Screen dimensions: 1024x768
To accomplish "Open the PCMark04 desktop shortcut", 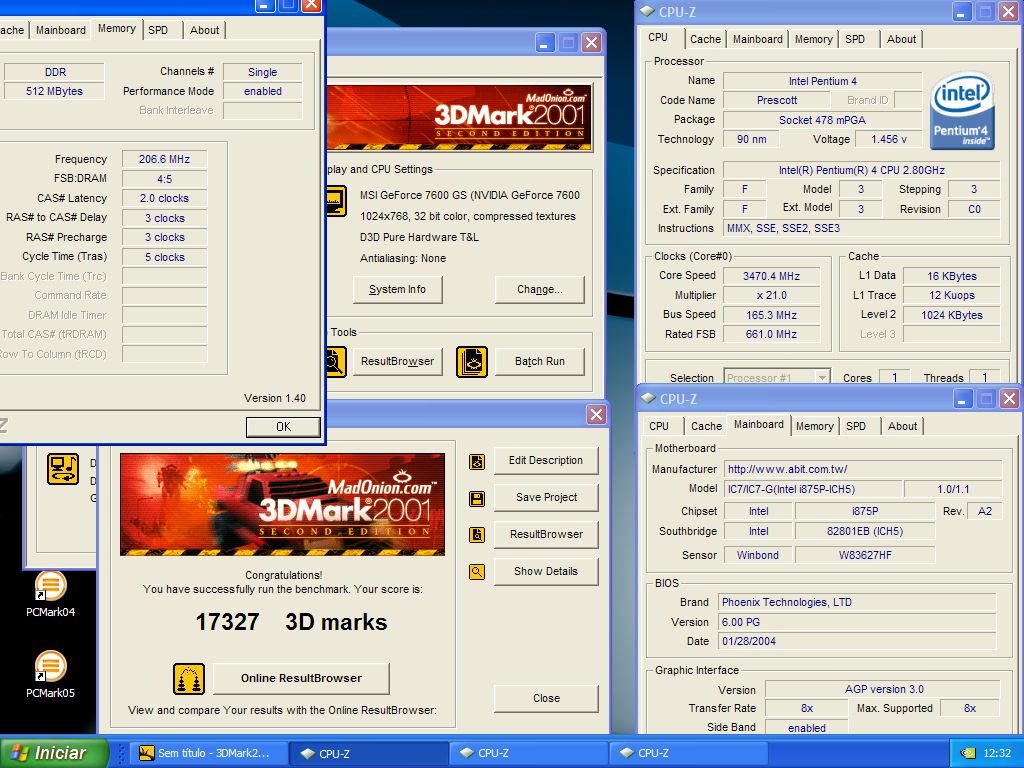I will click(x=50, y=593).
